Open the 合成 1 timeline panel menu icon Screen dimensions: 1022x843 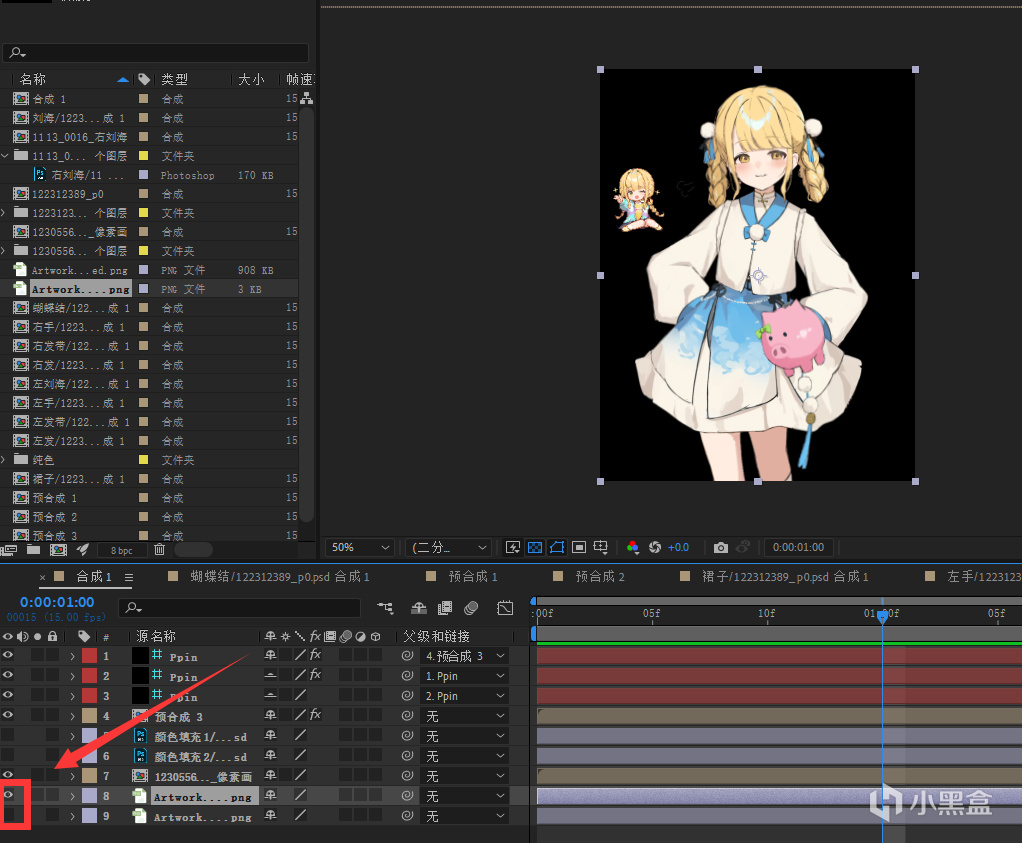point(129,577)
